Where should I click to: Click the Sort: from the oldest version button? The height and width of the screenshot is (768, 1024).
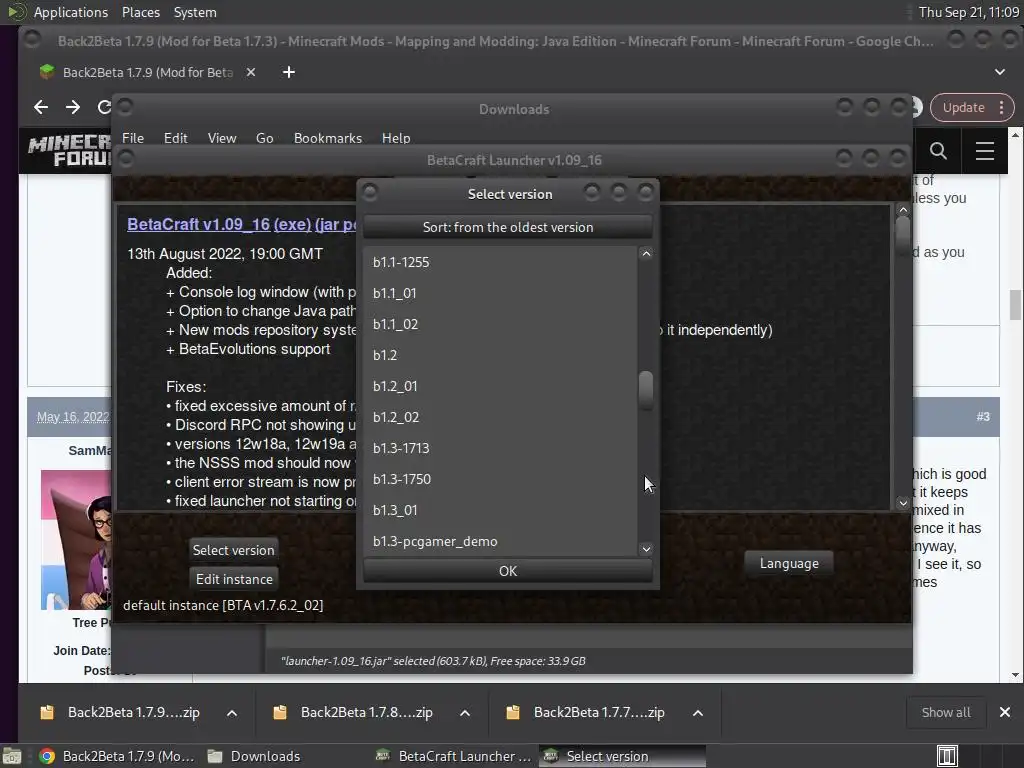click(507, 227)
